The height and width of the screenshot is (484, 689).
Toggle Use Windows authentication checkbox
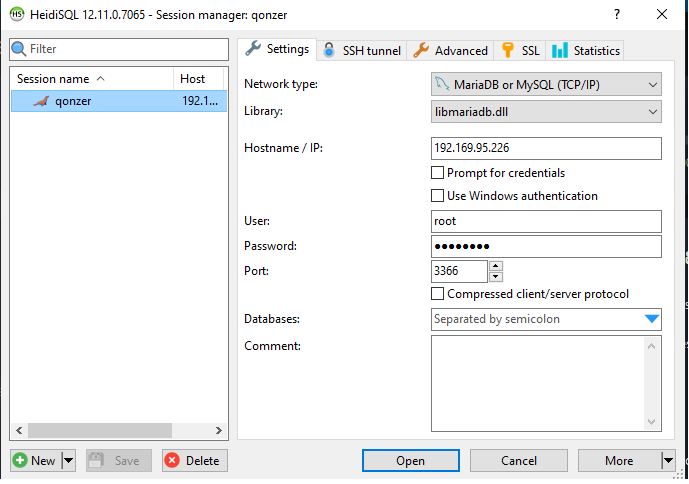pos(437,196)
